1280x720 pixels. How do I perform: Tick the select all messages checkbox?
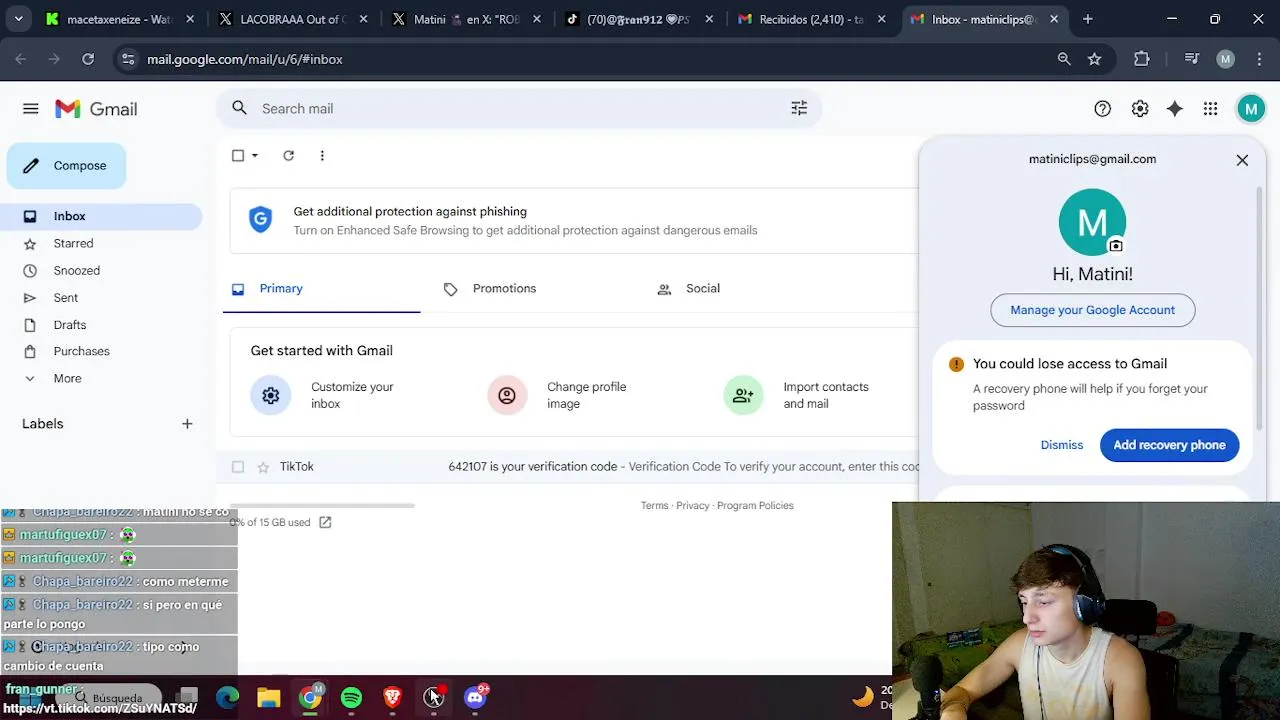pos(238,155)
